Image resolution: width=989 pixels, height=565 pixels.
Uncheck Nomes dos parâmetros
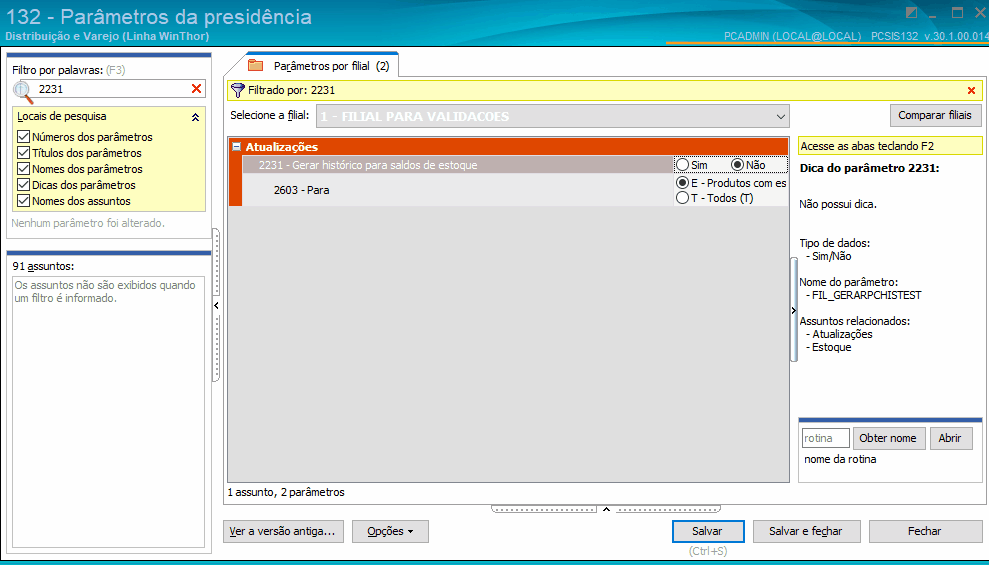click(23, 168)
